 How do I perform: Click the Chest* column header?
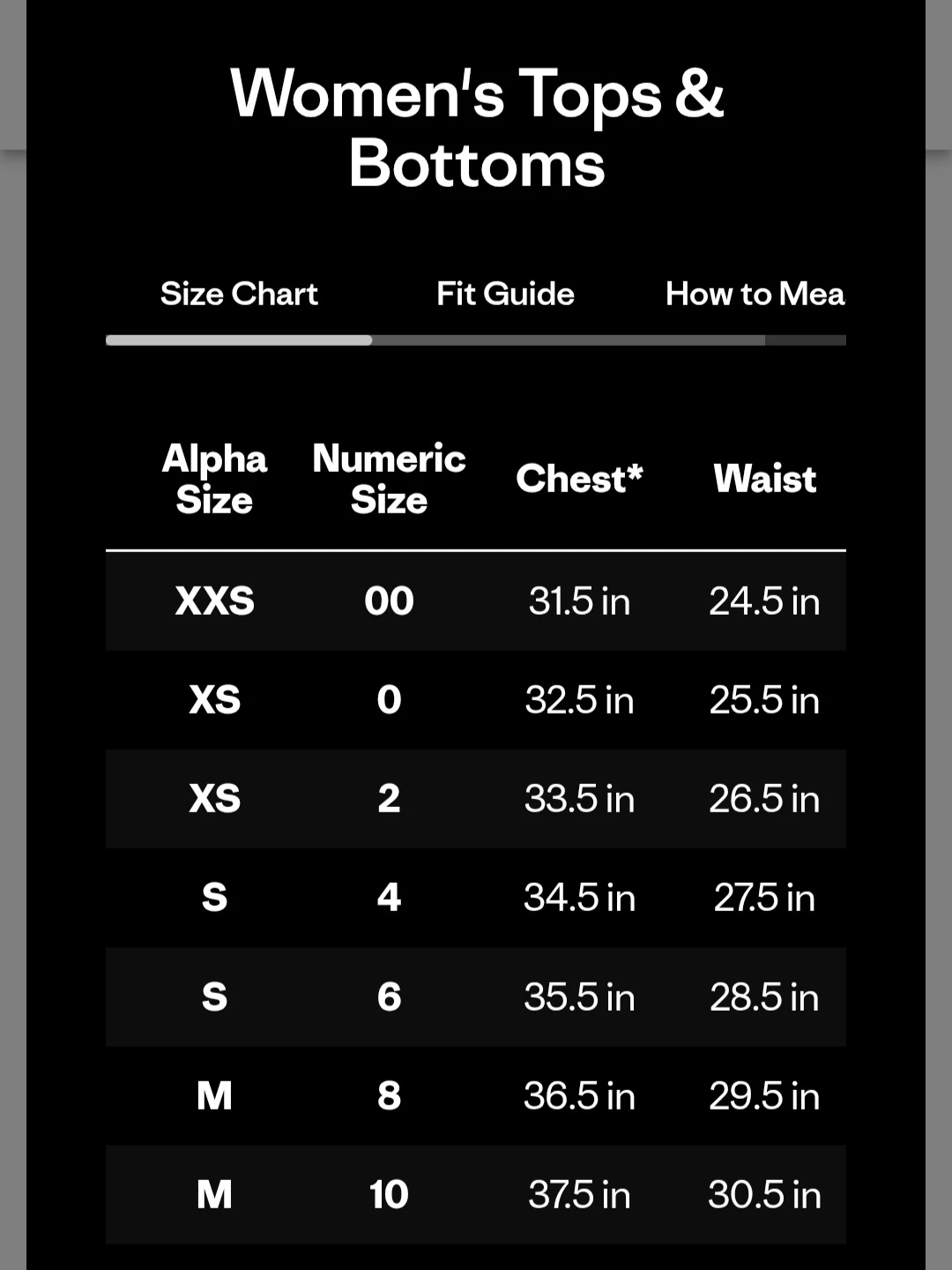[579, 479]
